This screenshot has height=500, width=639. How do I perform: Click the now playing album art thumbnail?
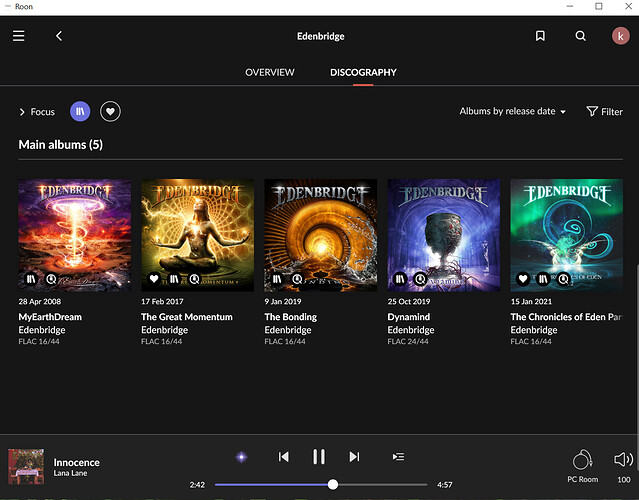tap(26, 467)
